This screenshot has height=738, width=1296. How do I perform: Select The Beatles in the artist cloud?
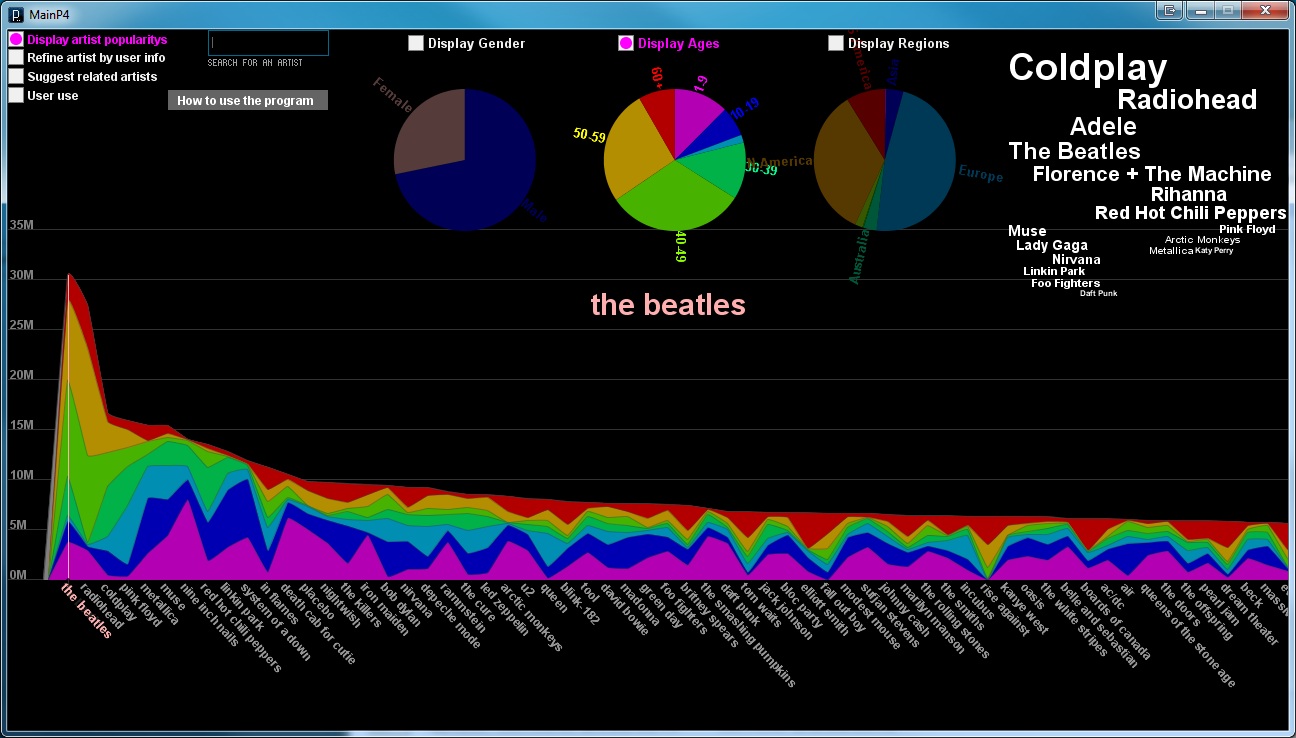pyautogui.click(x=1074, y=151)
